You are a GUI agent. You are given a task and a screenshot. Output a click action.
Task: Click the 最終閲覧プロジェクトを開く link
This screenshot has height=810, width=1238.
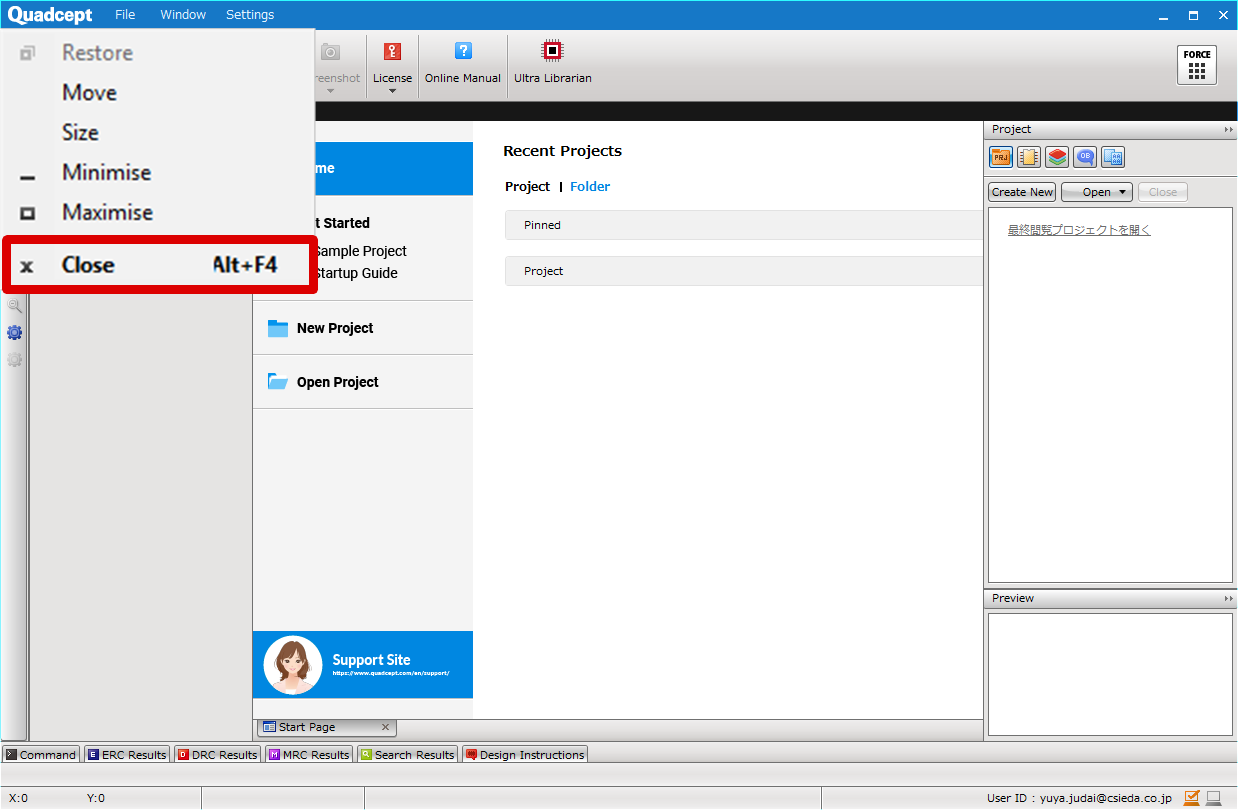[1079, 230]
